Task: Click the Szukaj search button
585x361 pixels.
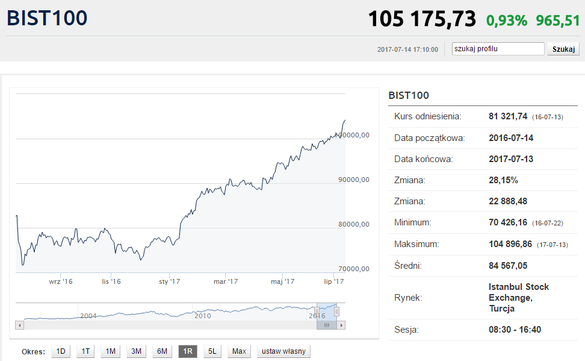Action: pyautogui.click(x=563, y=49)
